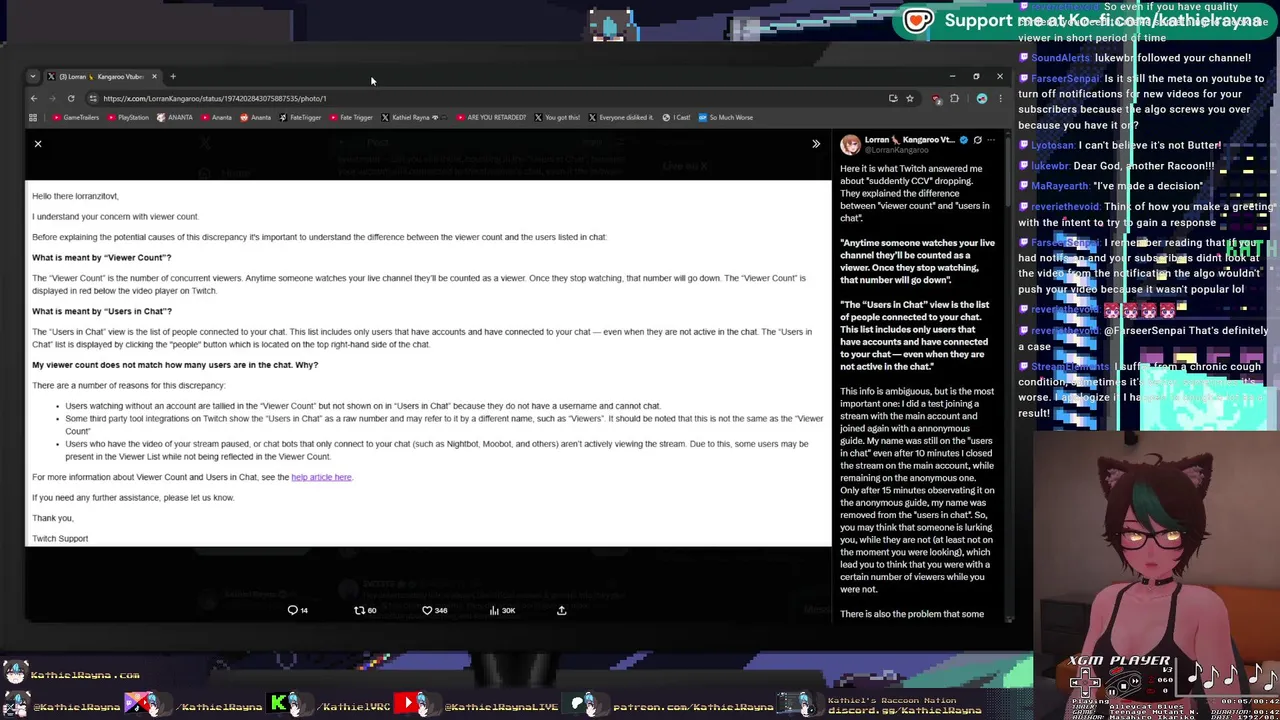Open the PlayStation bookmark
The image size is (1280, 720).
click(128, 117)
